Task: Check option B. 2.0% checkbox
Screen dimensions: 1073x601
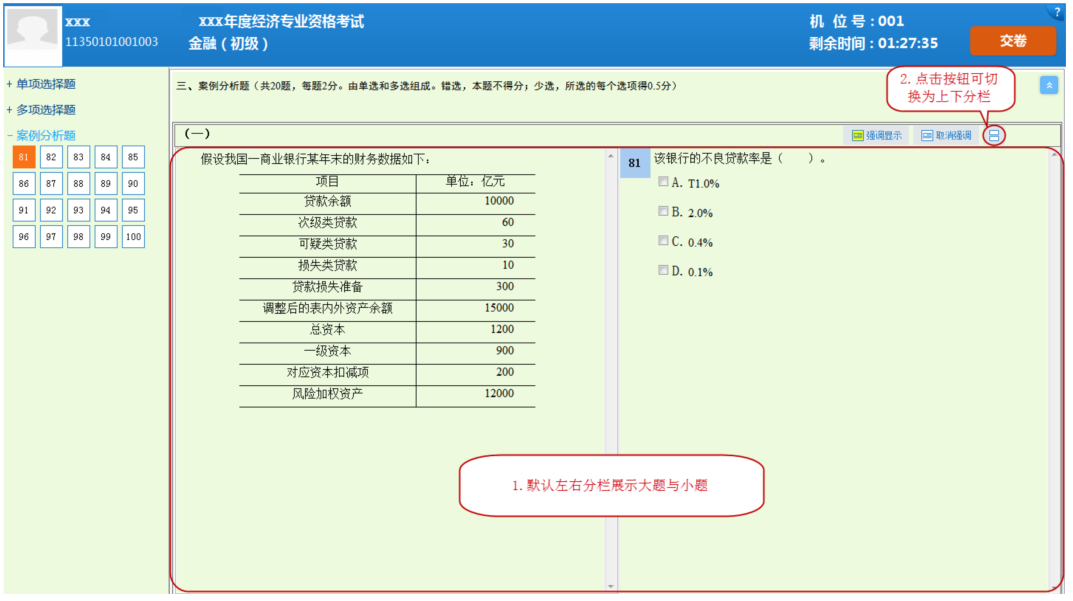Action: click(x=663, y=211)
